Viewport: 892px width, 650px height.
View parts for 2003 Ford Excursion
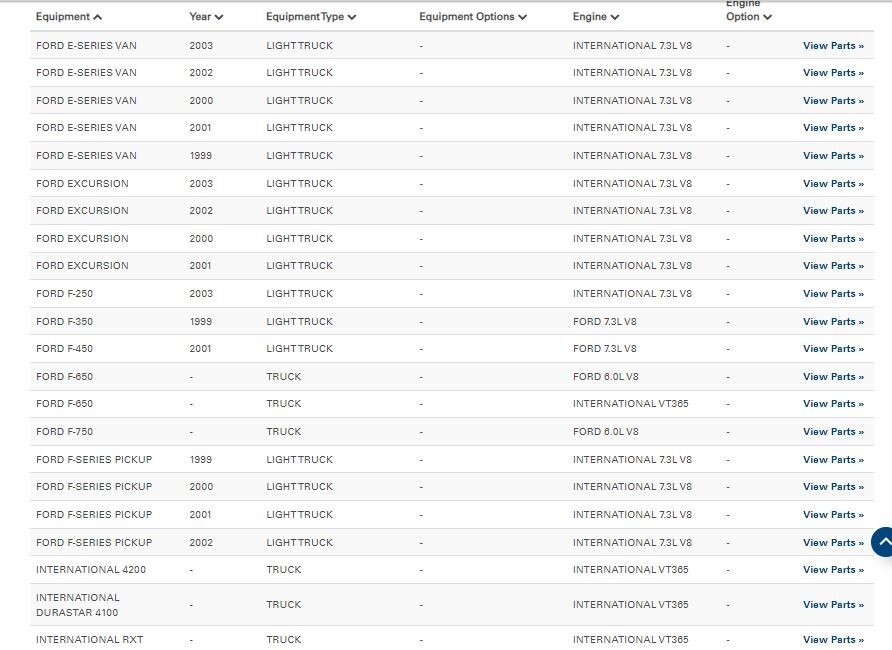pos(833,184)
